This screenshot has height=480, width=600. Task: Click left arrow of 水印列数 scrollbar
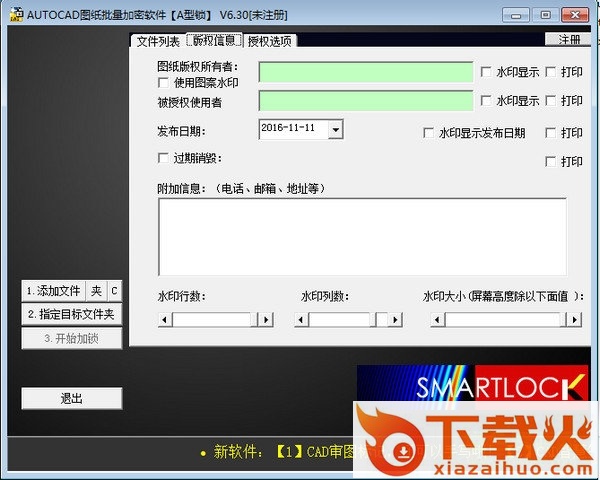point(301,319)
